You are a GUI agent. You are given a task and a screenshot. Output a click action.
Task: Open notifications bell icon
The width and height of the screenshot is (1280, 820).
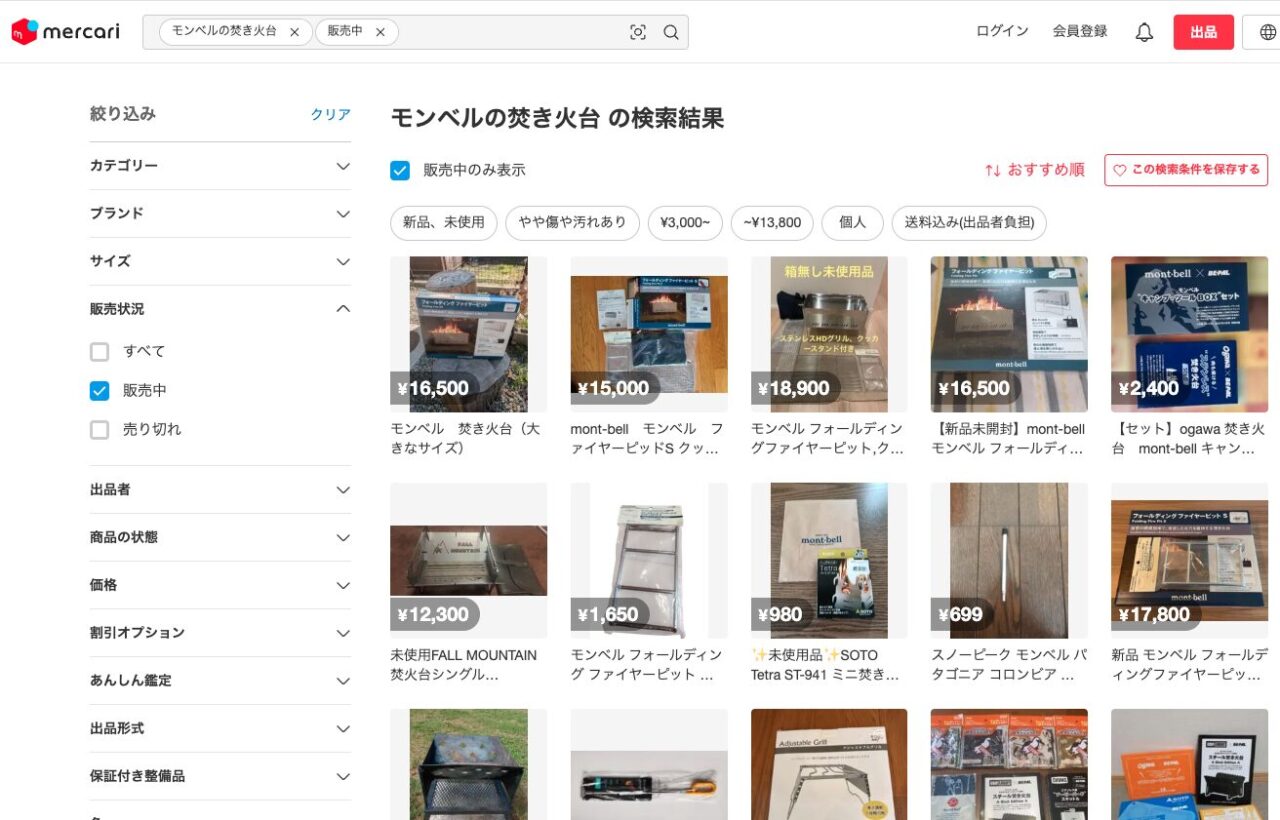point(1144,32)
